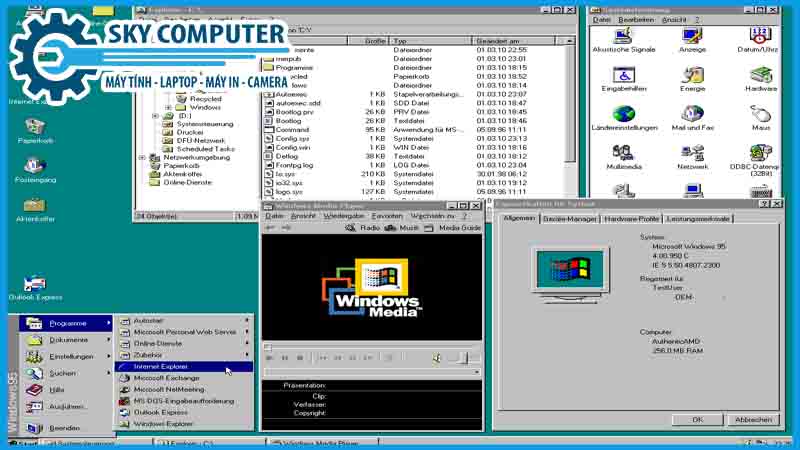Launch Outlook Express from the desktop

point(35,287)
